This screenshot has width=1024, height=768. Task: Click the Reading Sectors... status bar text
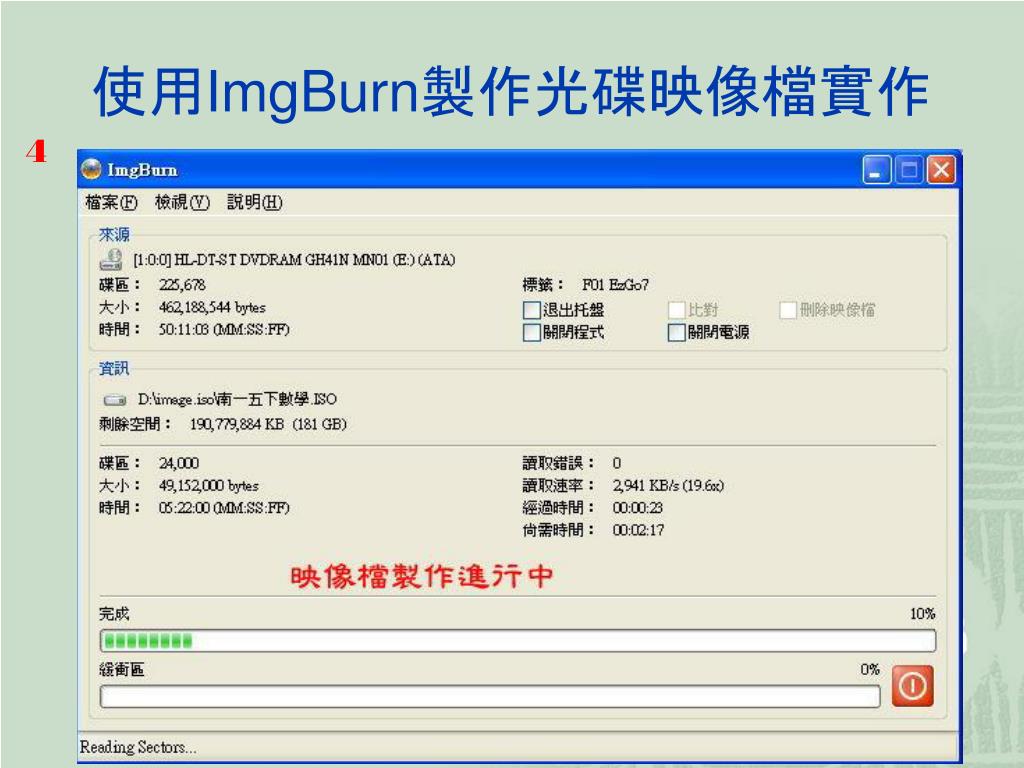pos(138,747)
